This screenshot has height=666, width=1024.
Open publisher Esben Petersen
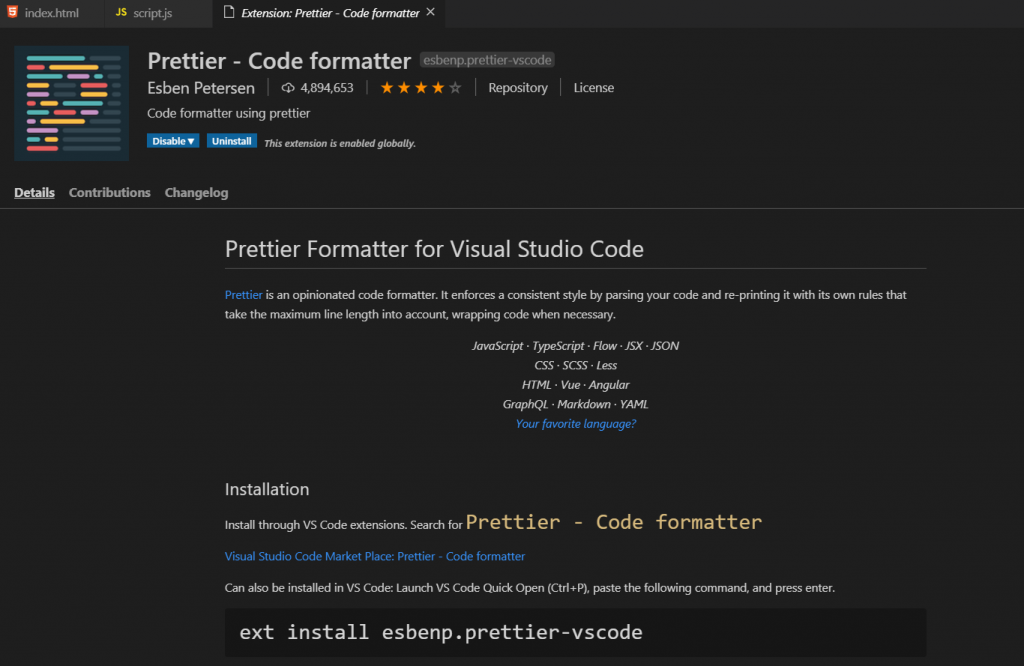tap(201, 88)
